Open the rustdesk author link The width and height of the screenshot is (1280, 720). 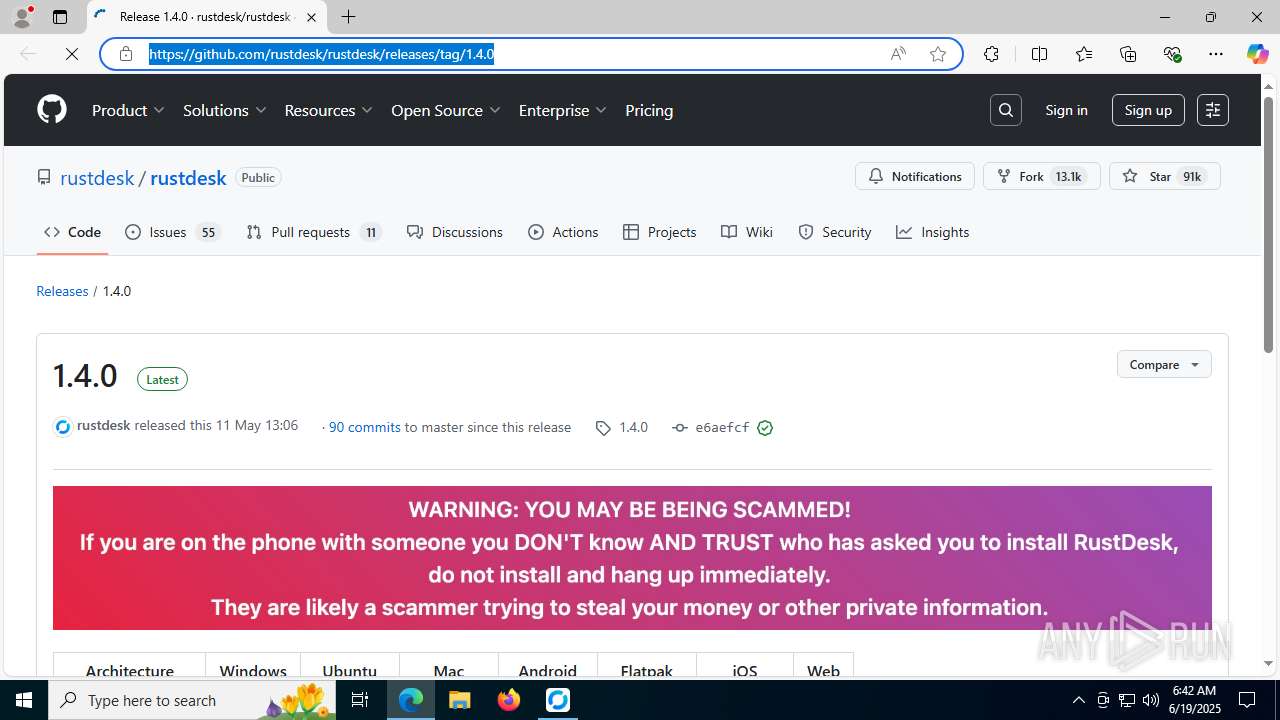pyautogui.click(x=103, y=425)
